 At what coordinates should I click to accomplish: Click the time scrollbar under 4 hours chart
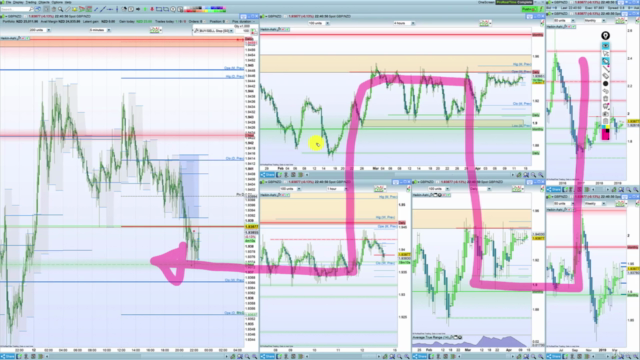coord(411,175)
